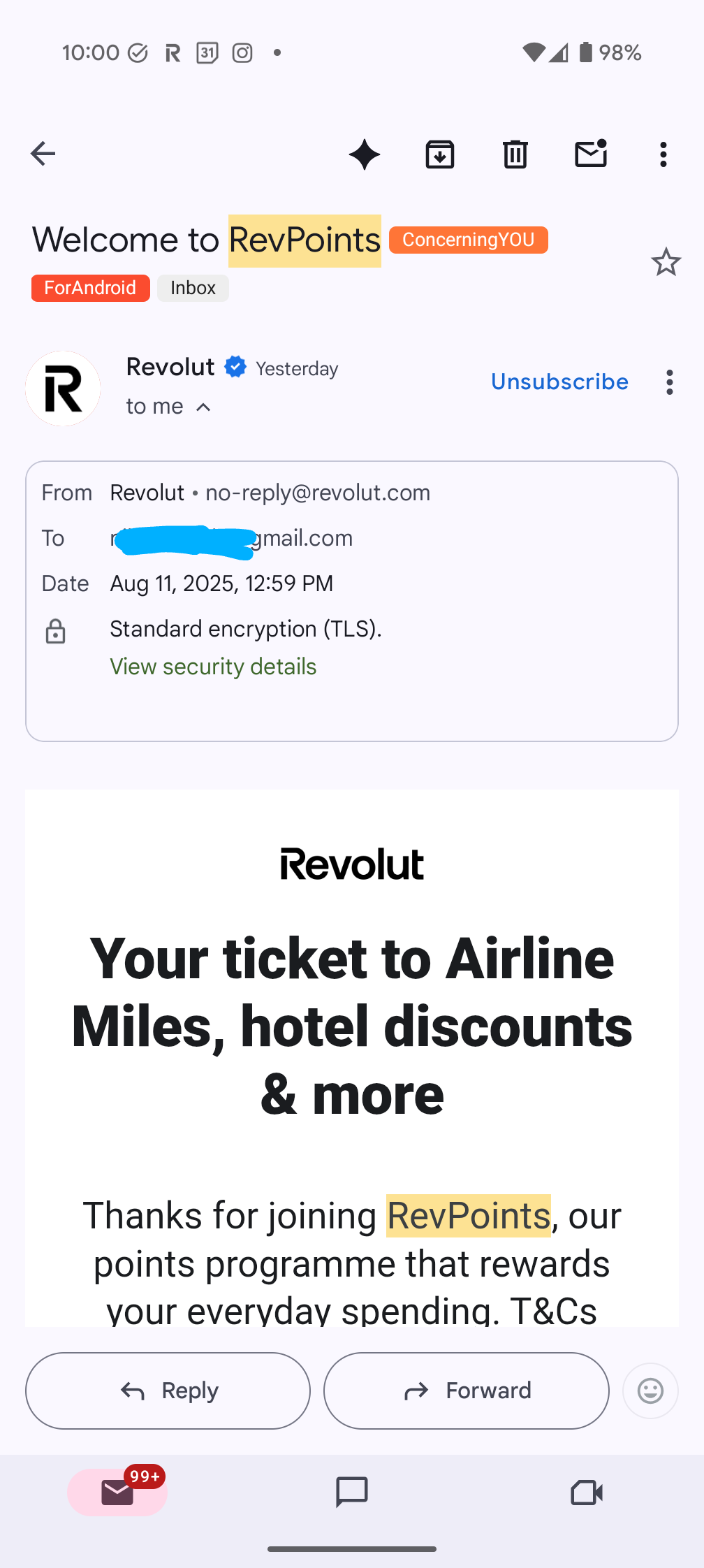Switch to the Mail tab
Viewport: 704px width, 1568px height.
point(117,1493)
